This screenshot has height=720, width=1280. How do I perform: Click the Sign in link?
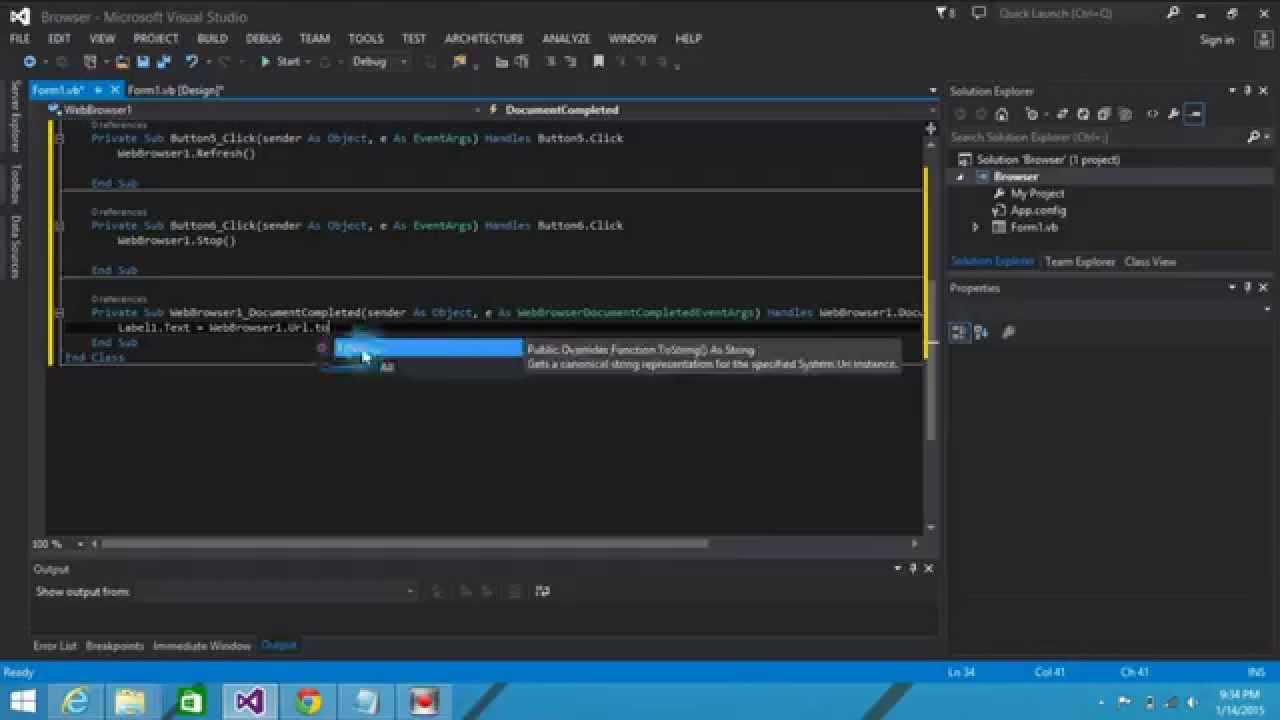point(1216,40)
